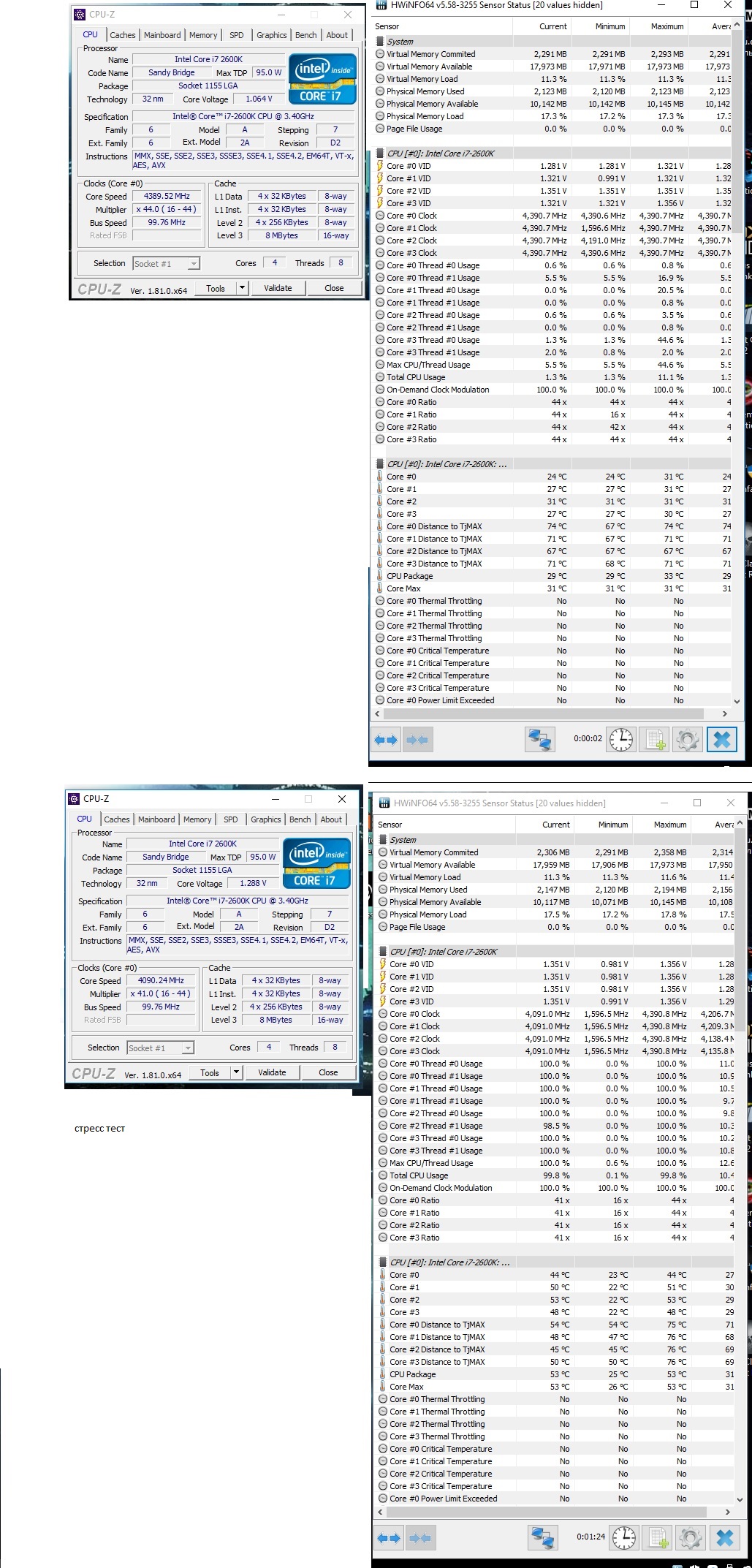Switch to Bench tab in CPU-Z at 4090.24 MHz
Image resolution: width=752 pixels, height=1568 pixels.
click(300, 819)
